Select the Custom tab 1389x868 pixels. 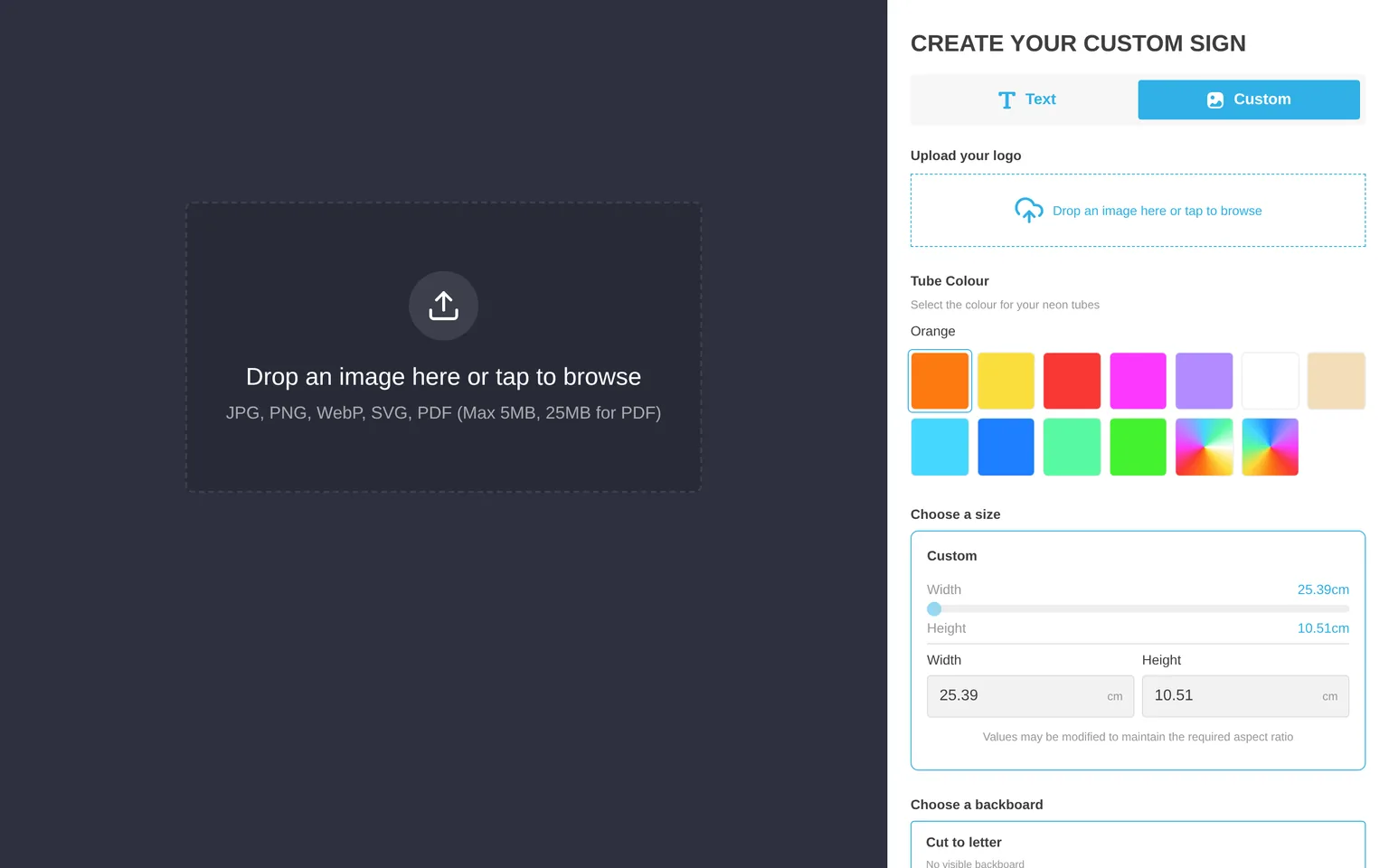tap(1249, 99)
